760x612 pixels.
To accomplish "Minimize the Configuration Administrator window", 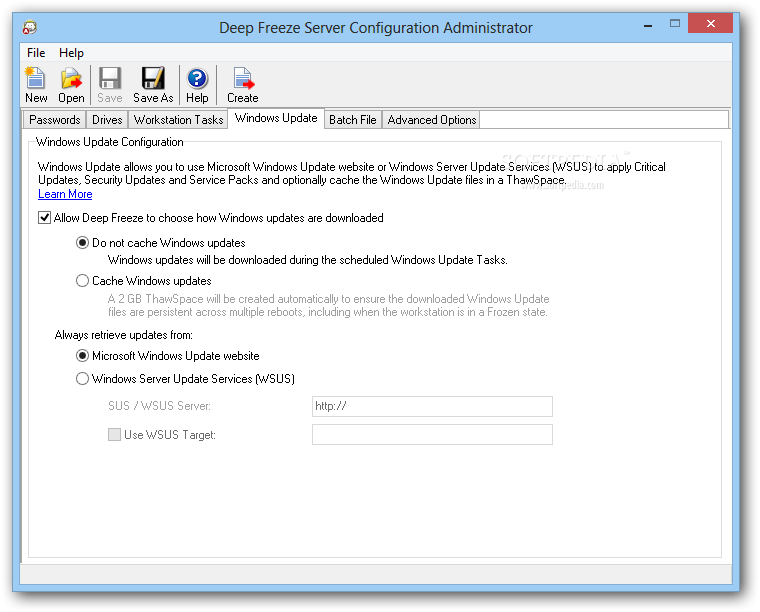I will click(648, 24).
